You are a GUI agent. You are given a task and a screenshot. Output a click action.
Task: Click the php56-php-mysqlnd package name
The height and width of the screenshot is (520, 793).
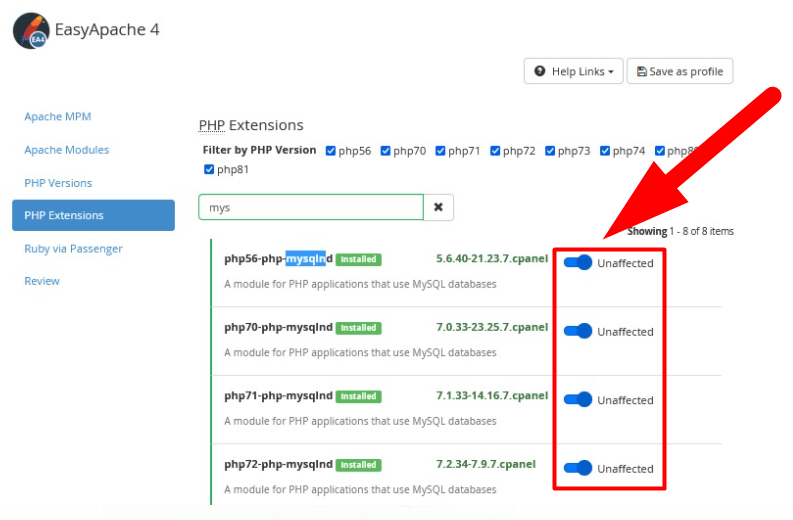279,259
